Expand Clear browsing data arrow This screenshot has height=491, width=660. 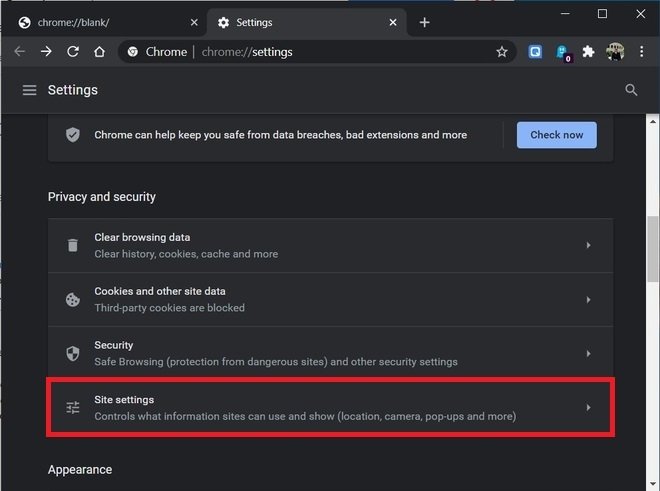point(588,245)
